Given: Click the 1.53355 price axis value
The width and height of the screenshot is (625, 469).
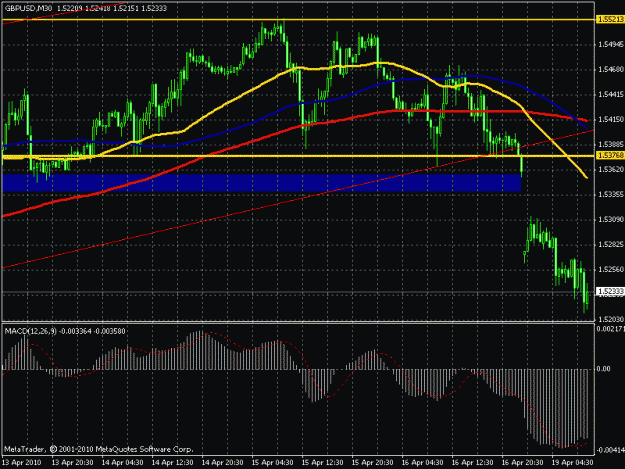Looking at the screenshot, I should click(610, 194).
